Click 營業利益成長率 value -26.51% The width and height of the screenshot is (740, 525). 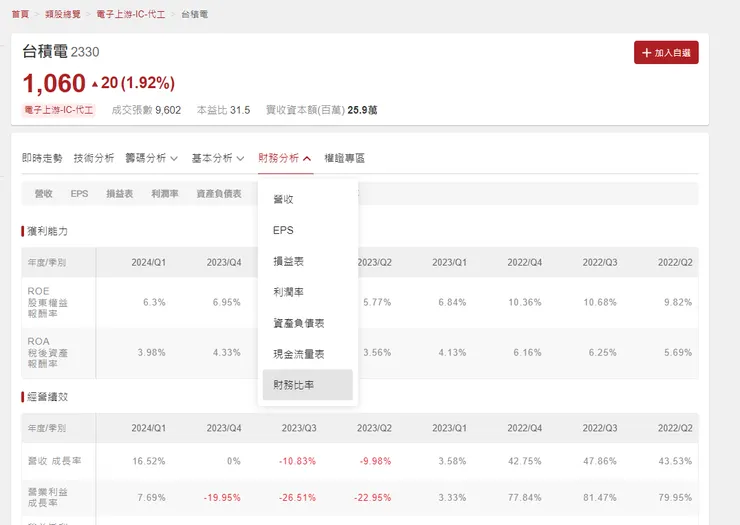pos(297,498)
